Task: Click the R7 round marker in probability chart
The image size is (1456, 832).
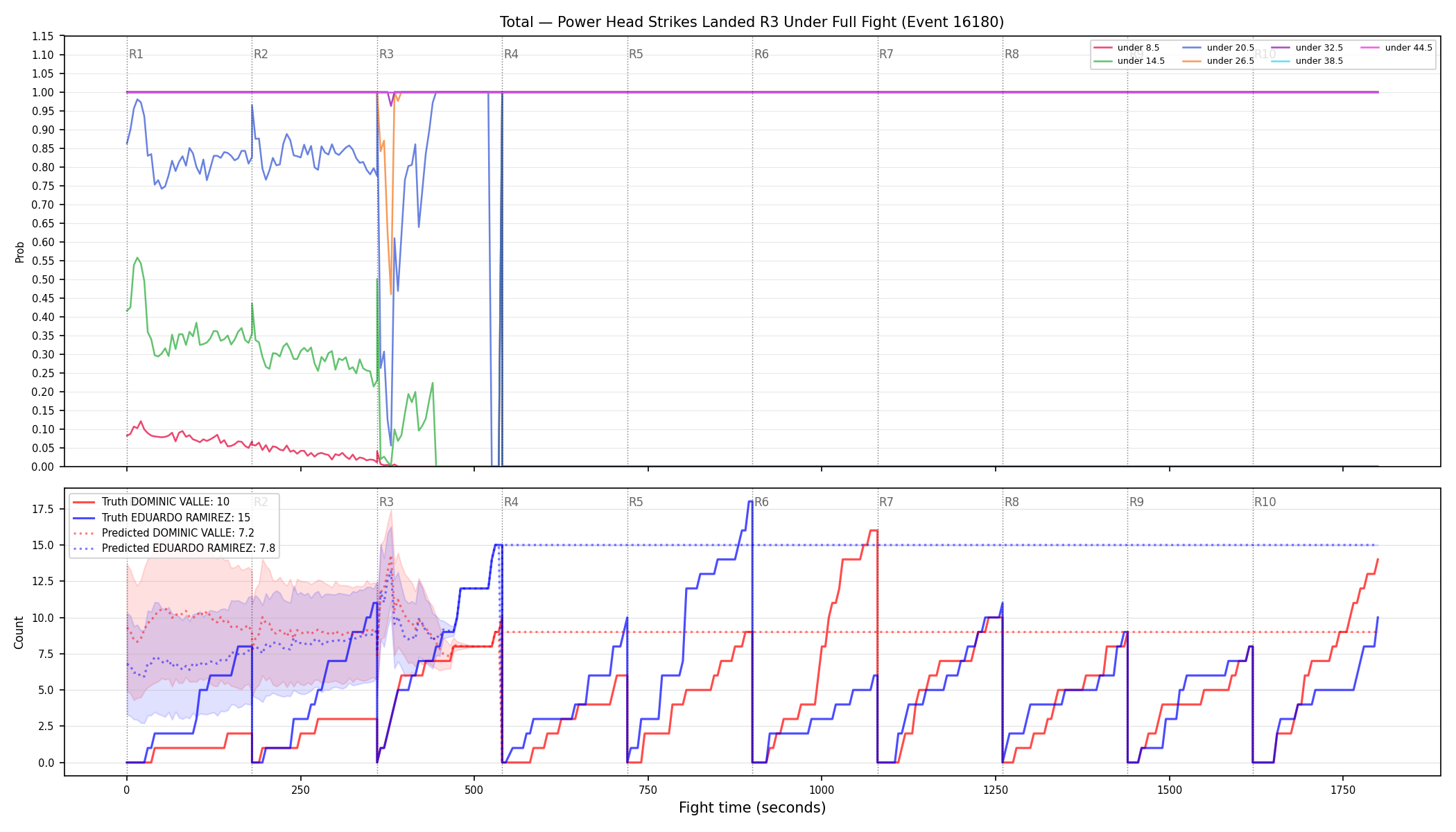Action: 886,54
